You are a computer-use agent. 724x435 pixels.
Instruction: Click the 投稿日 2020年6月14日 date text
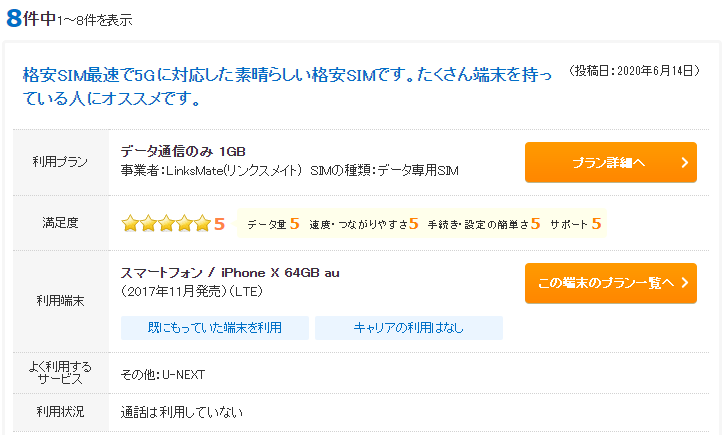[x=634, y=71]
